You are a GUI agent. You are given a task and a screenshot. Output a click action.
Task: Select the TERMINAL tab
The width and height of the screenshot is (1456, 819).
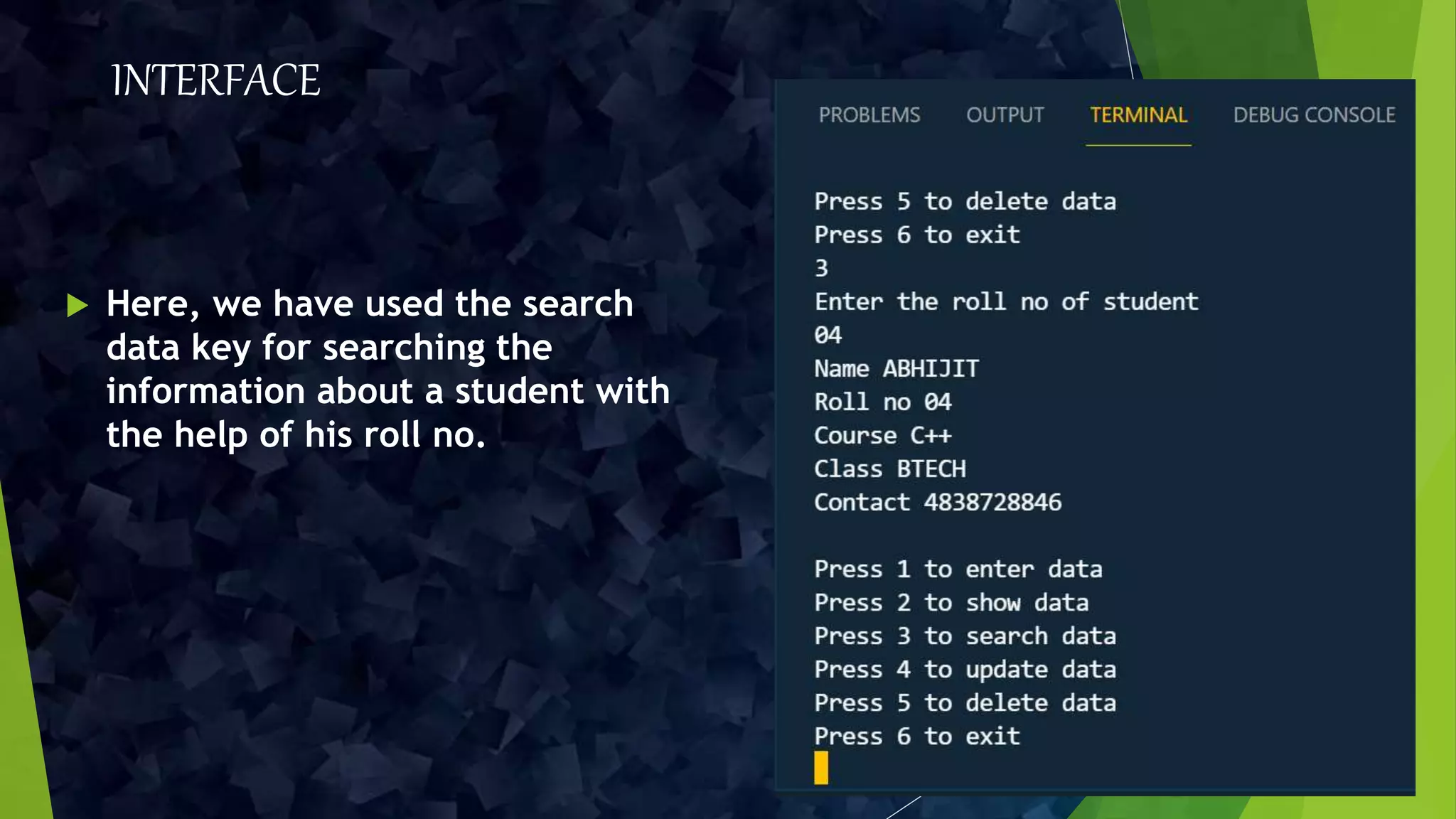pos(1138,115)
